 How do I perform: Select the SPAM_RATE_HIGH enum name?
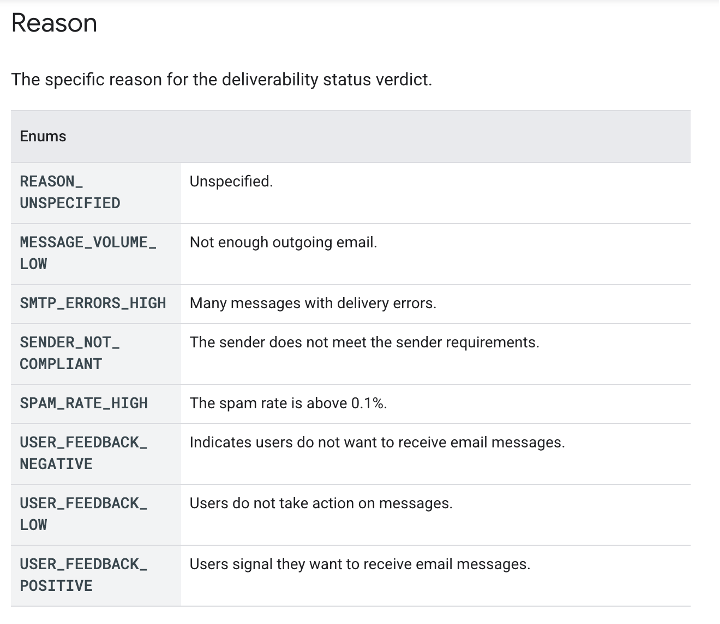(x=84, y=403)
